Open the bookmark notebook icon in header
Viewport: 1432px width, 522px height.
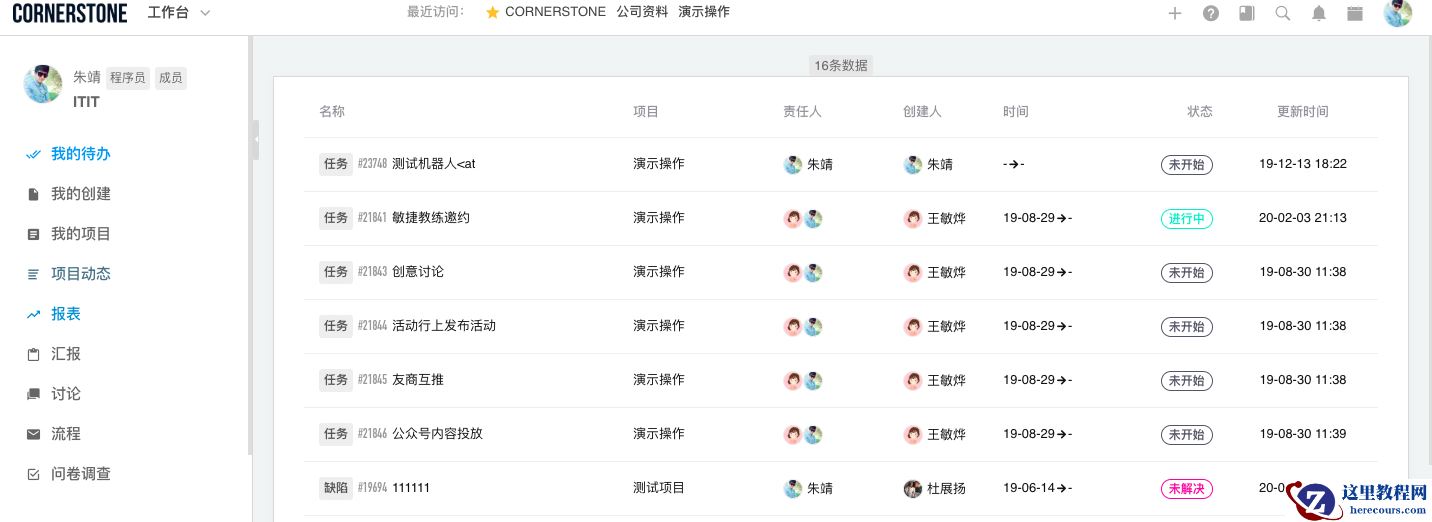1247,13
